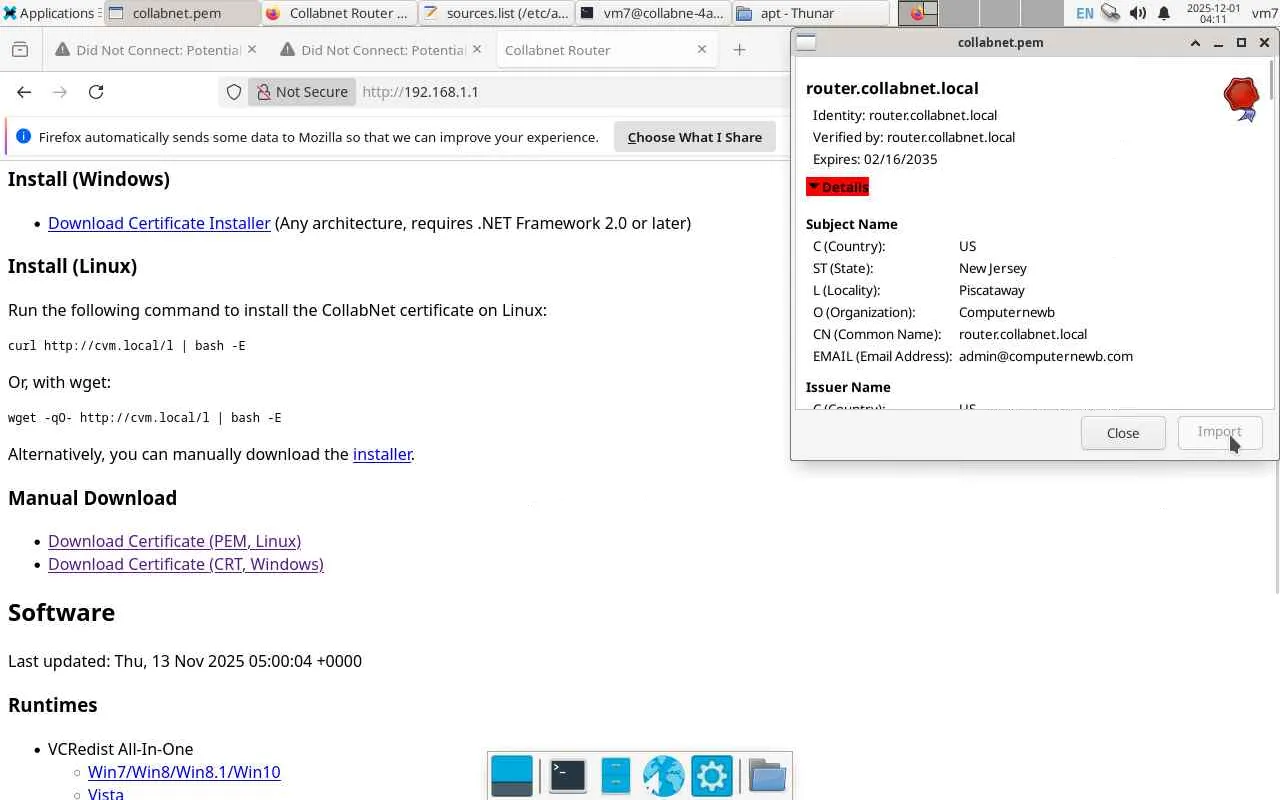The image size is (1280, 800).
Task: Switch to the apt - Thunar taskbar window
Action: [809, 13]
